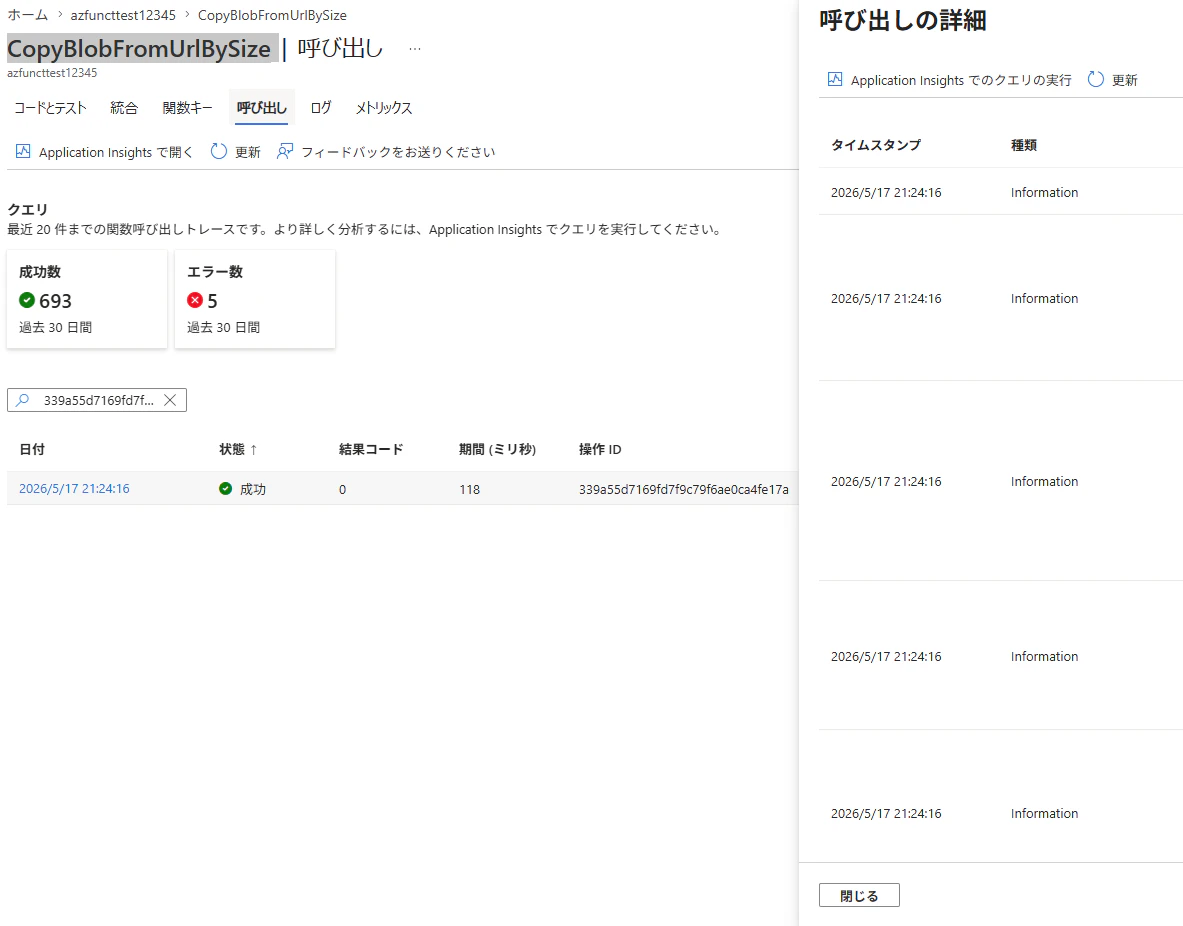Viewport: 1183px width, 926px height.
Task: Click Application Insights で開く button
Action: tap(105, 152)
